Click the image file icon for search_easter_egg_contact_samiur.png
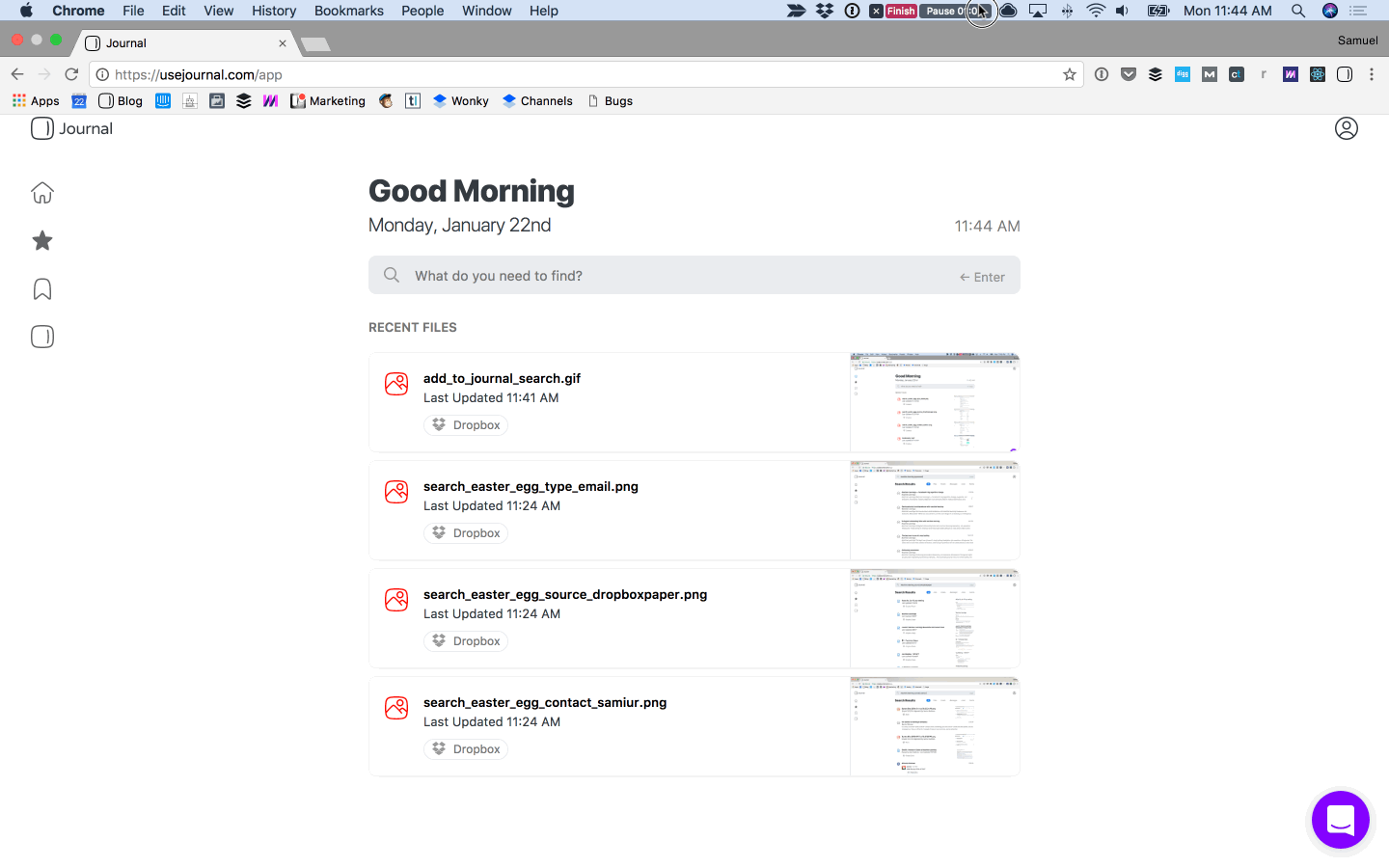1389x868 pixels. pyautogui.click(x=396, y=708)
